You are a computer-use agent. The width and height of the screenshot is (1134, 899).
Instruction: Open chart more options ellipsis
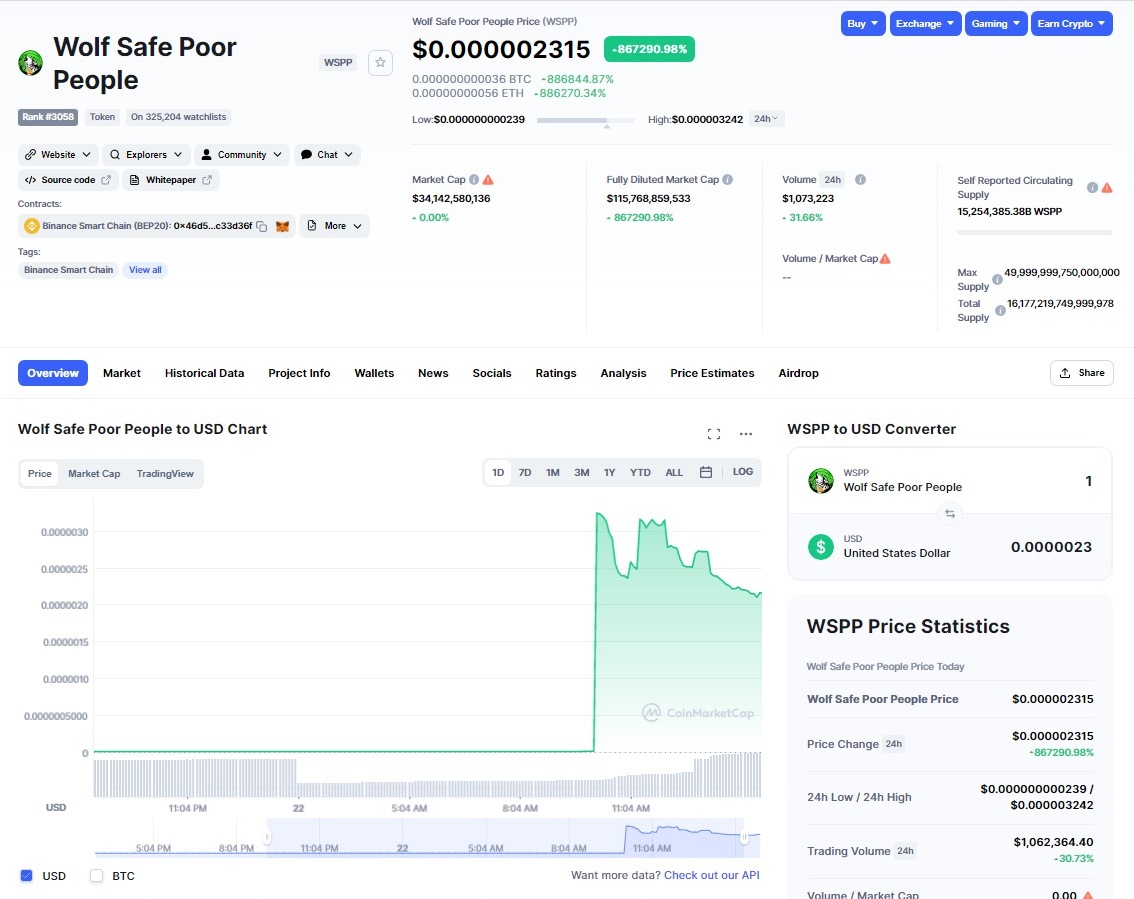pyautogui.click(x=746, y=434)
